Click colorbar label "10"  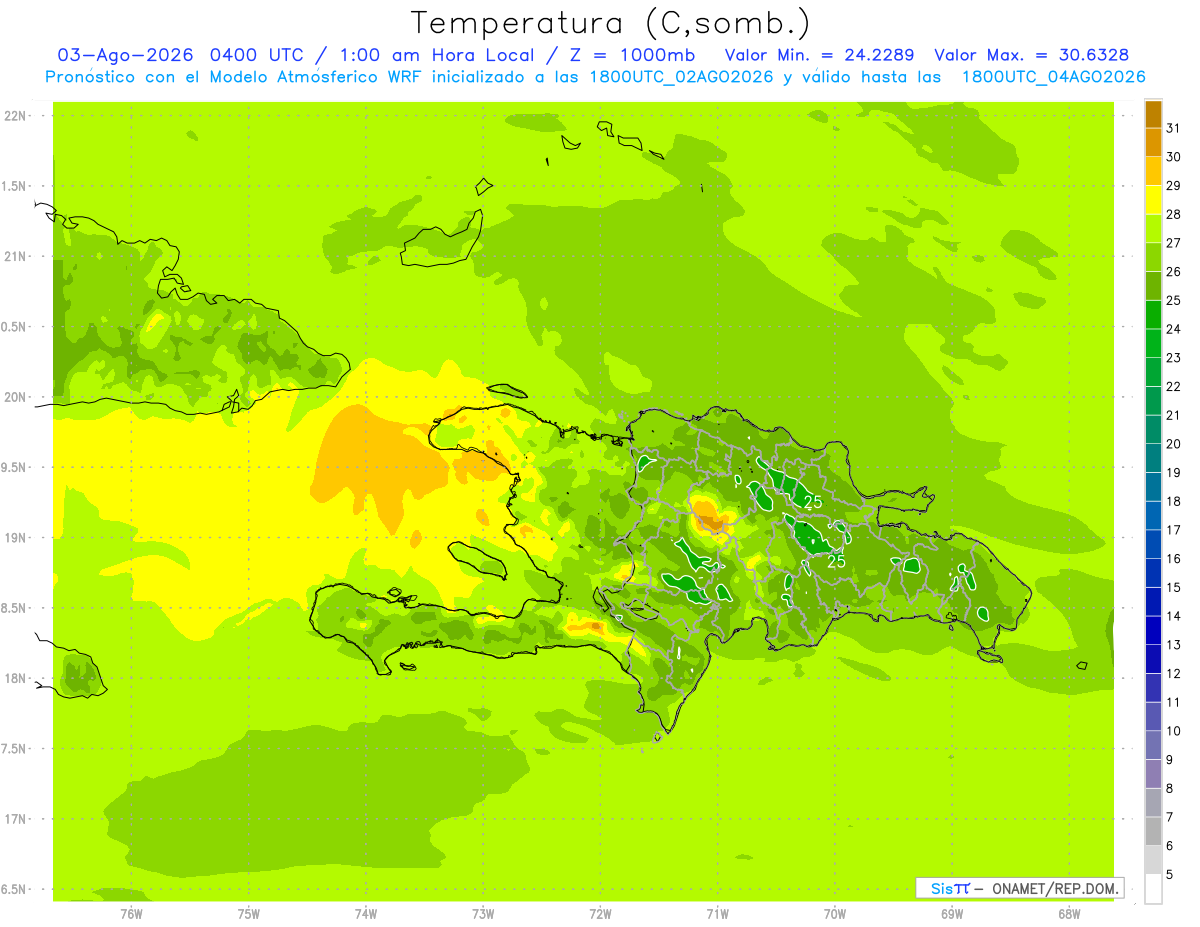point(1174,731)
